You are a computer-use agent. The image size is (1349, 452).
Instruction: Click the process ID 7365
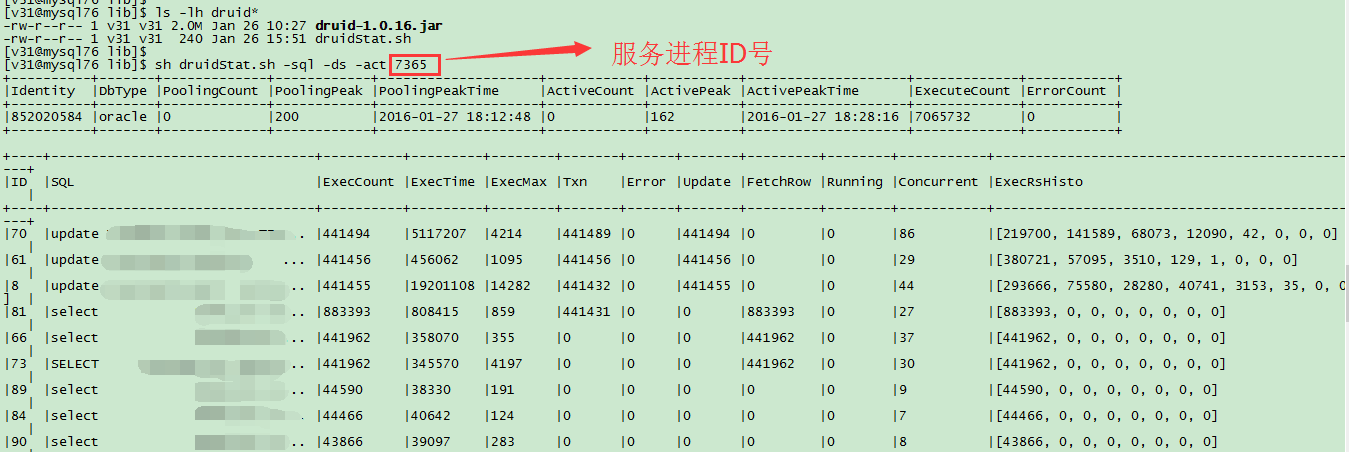click(x=411, y=64)
